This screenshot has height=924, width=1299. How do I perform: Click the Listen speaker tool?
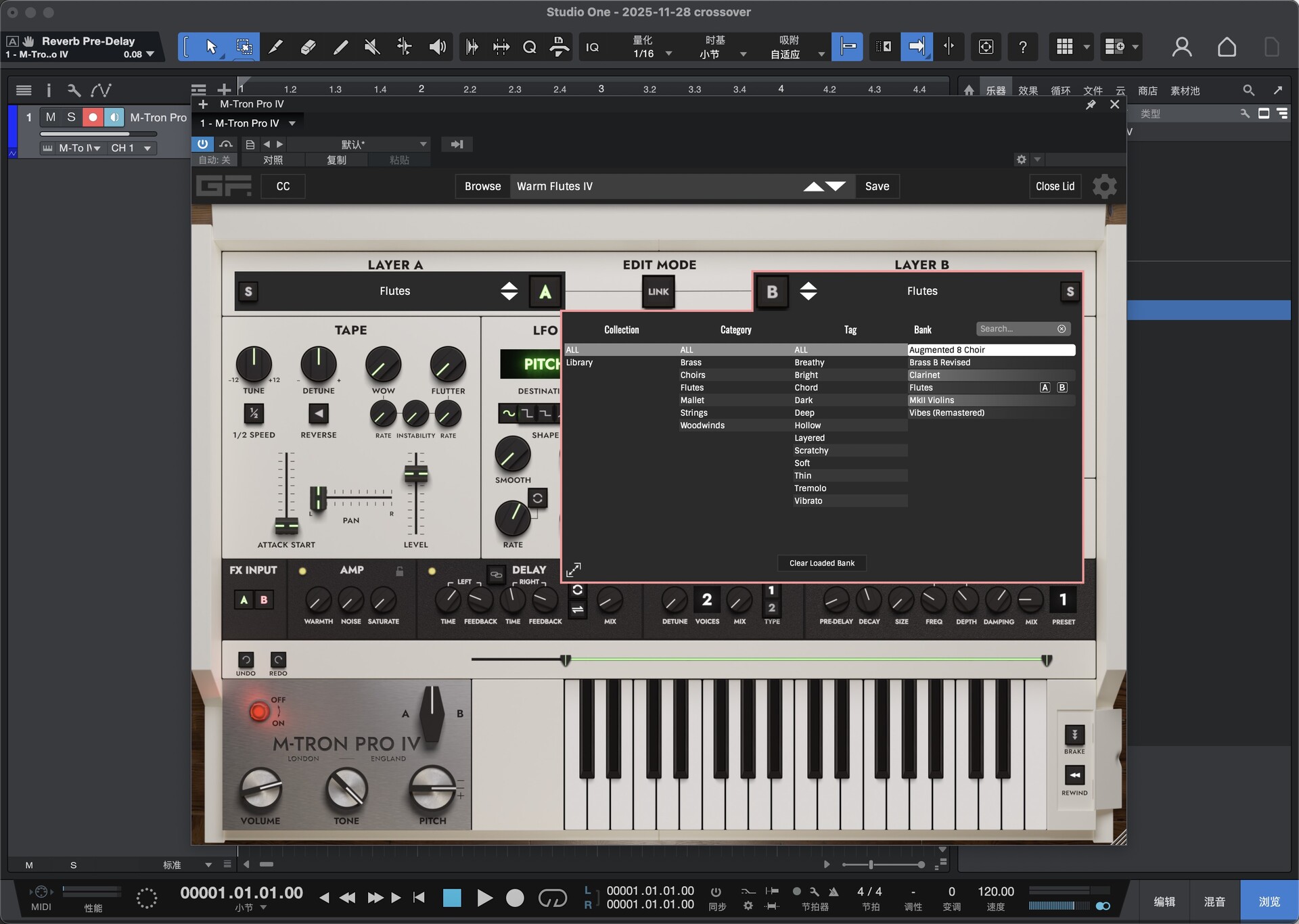(437, 47)
